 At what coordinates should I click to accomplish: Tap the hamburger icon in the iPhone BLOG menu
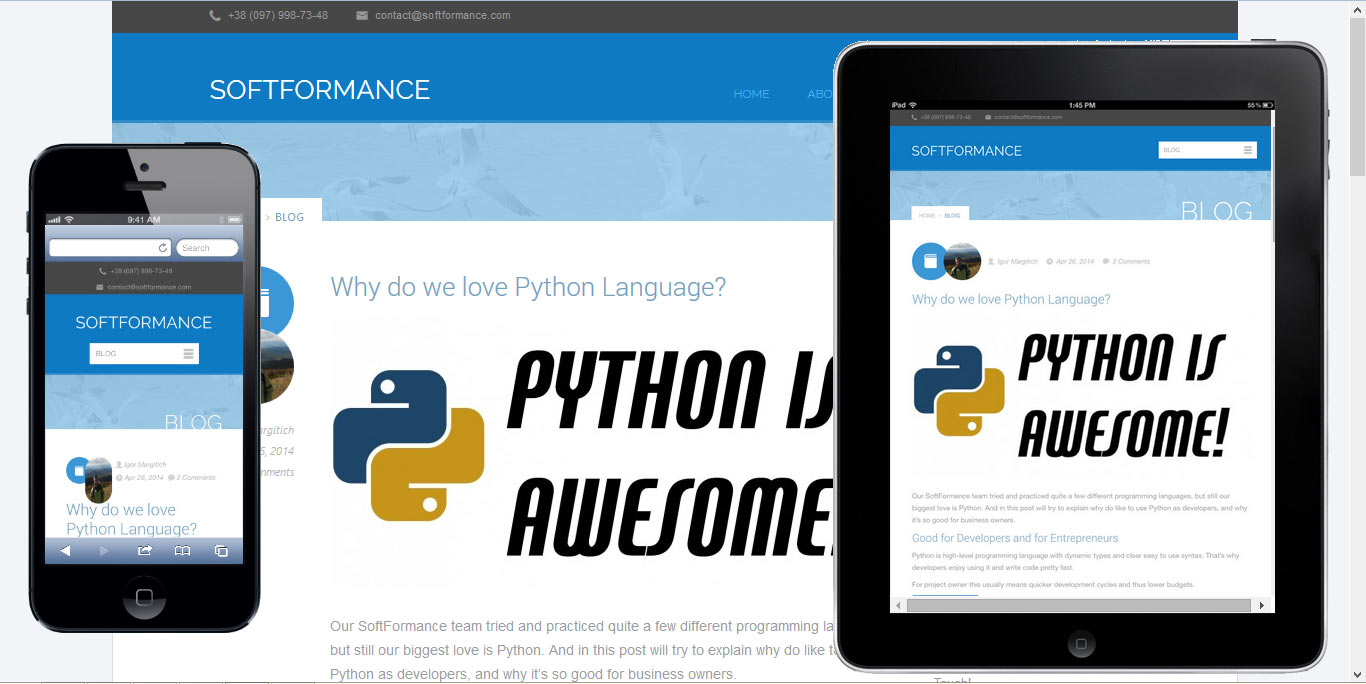[188, 353]
